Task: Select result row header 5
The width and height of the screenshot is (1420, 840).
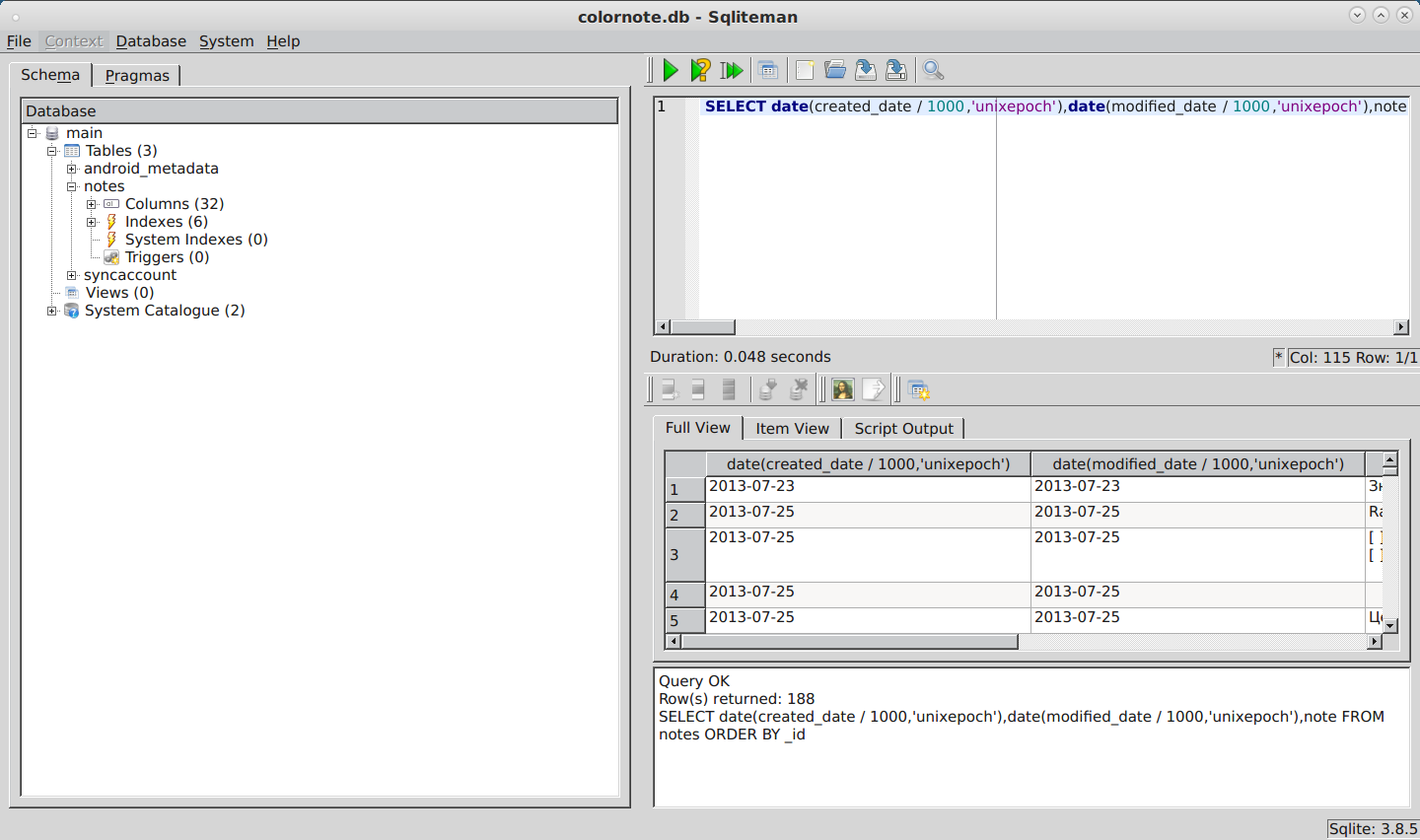Action: (685, 620)
